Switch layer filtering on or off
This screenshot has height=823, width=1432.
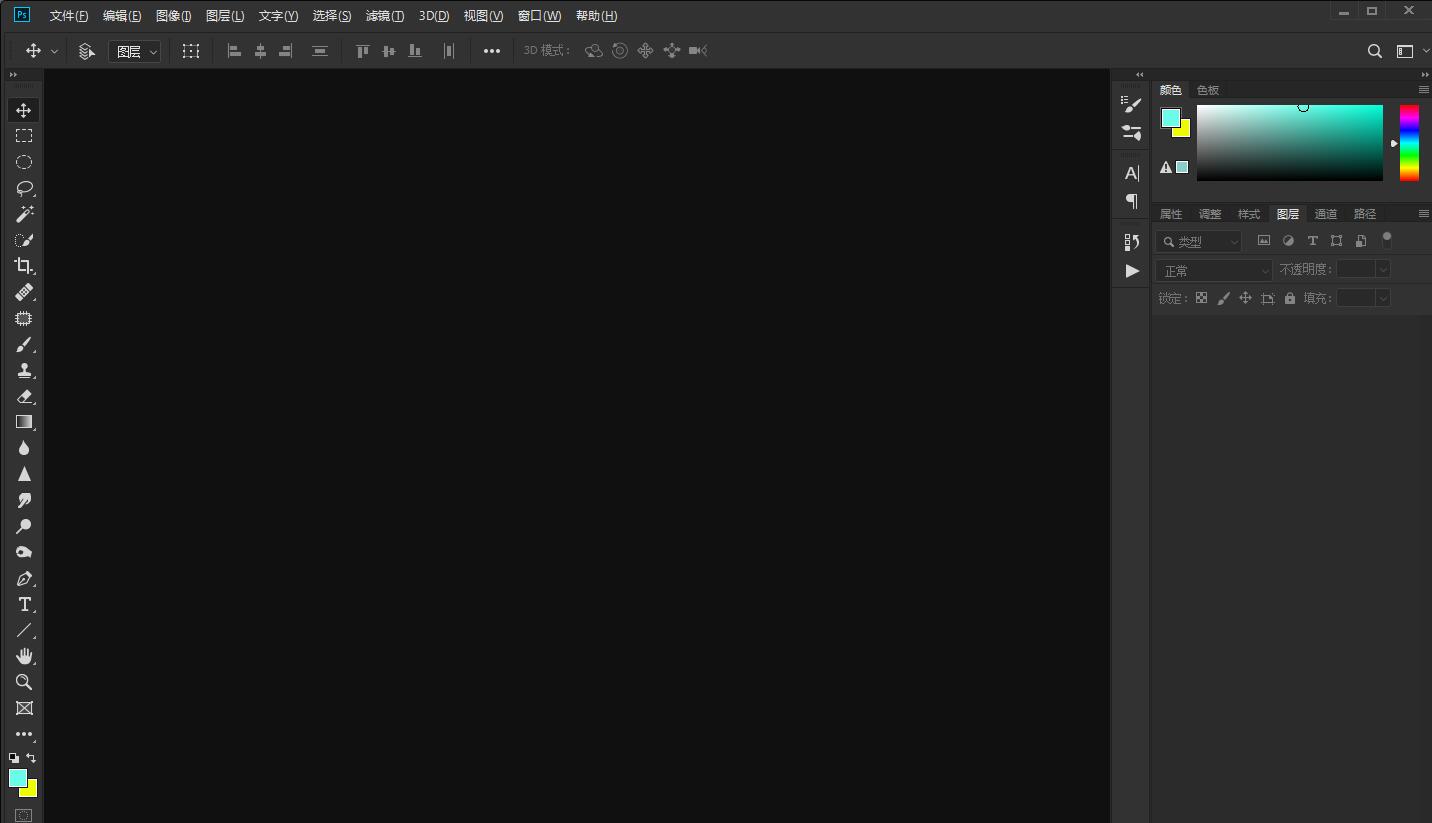(x=1386, y=240)
